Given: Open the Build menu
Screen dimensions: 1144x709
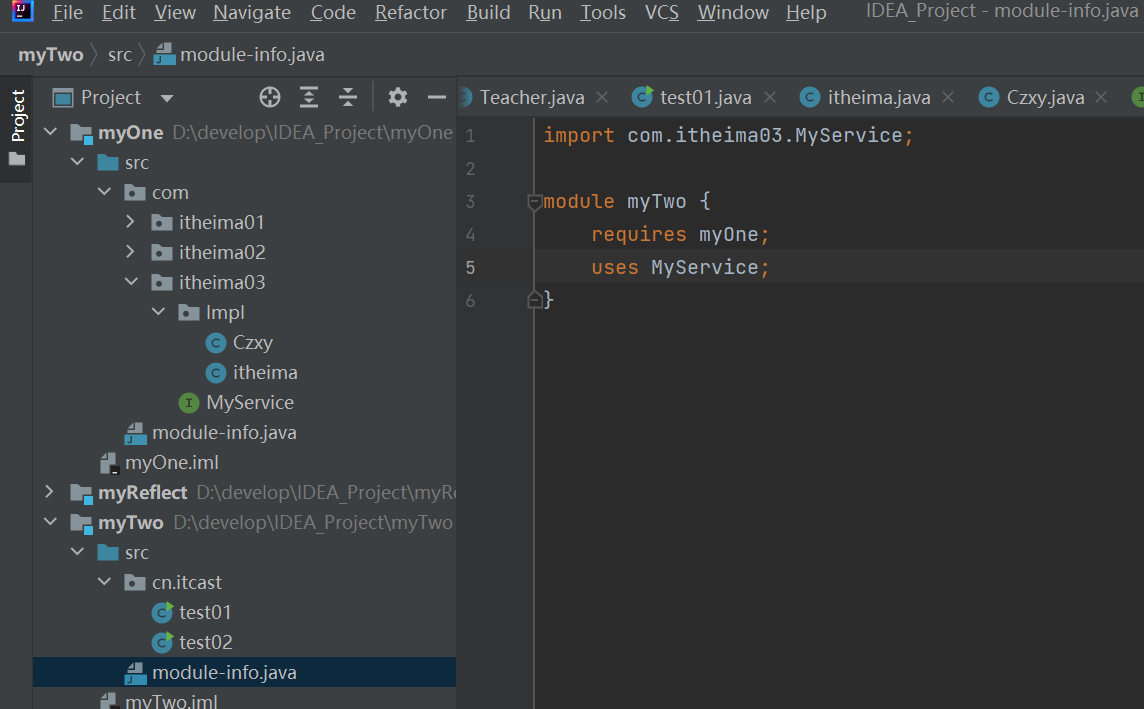Looking at the screenshot, I should (488, 13).
